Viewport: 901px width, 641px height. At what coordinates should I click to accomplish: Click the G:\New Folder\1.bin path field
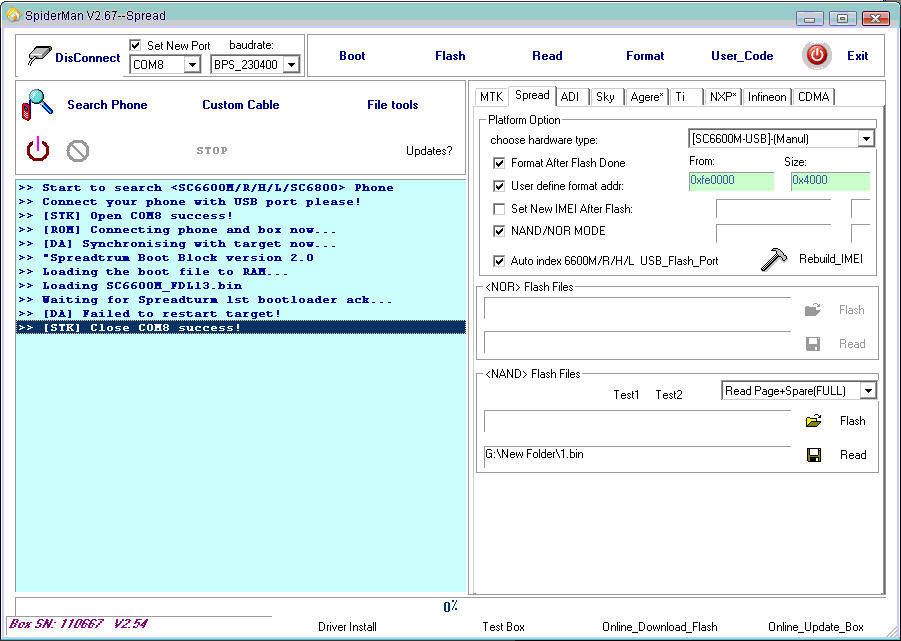[637, 455]
